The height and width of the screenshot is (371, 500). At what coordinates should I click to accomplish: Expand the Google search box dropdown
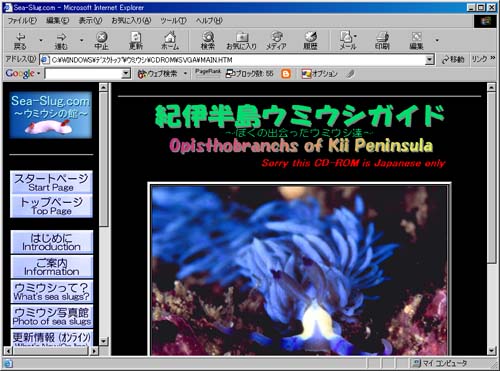126,74
